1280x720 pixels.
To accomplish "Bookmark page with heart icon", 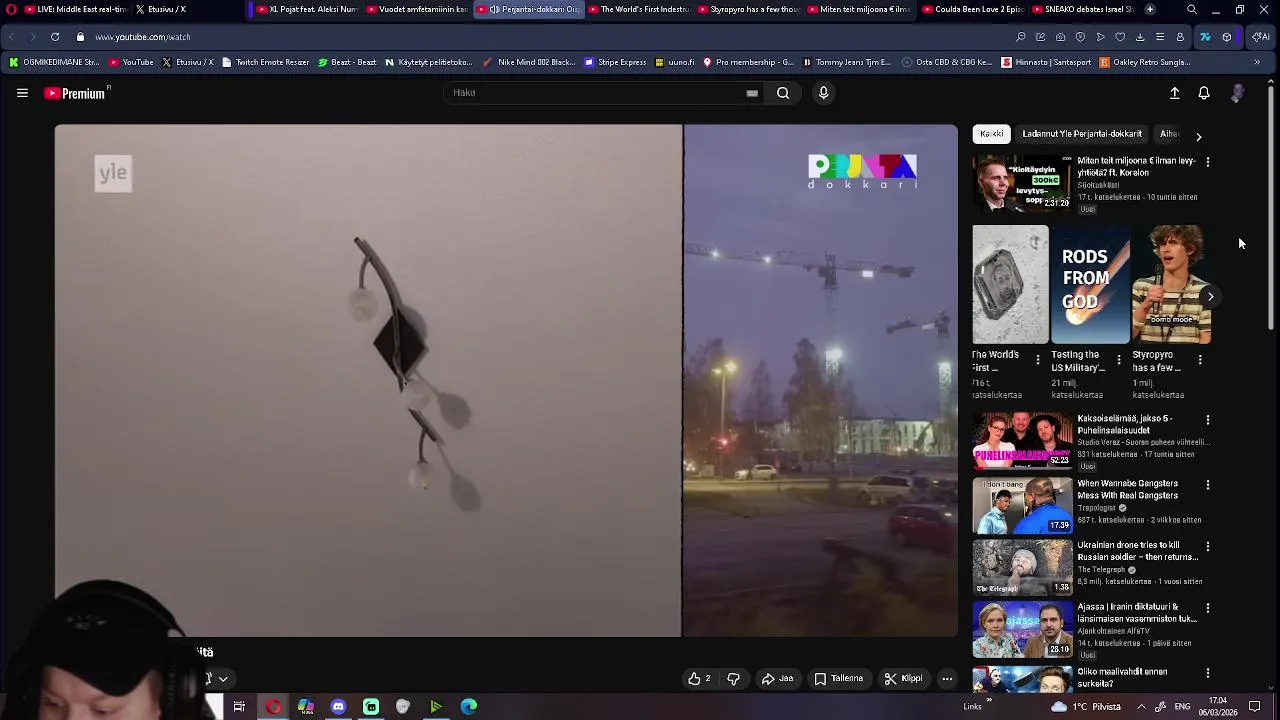I will pyautogui.click(x=1120, y=37).
